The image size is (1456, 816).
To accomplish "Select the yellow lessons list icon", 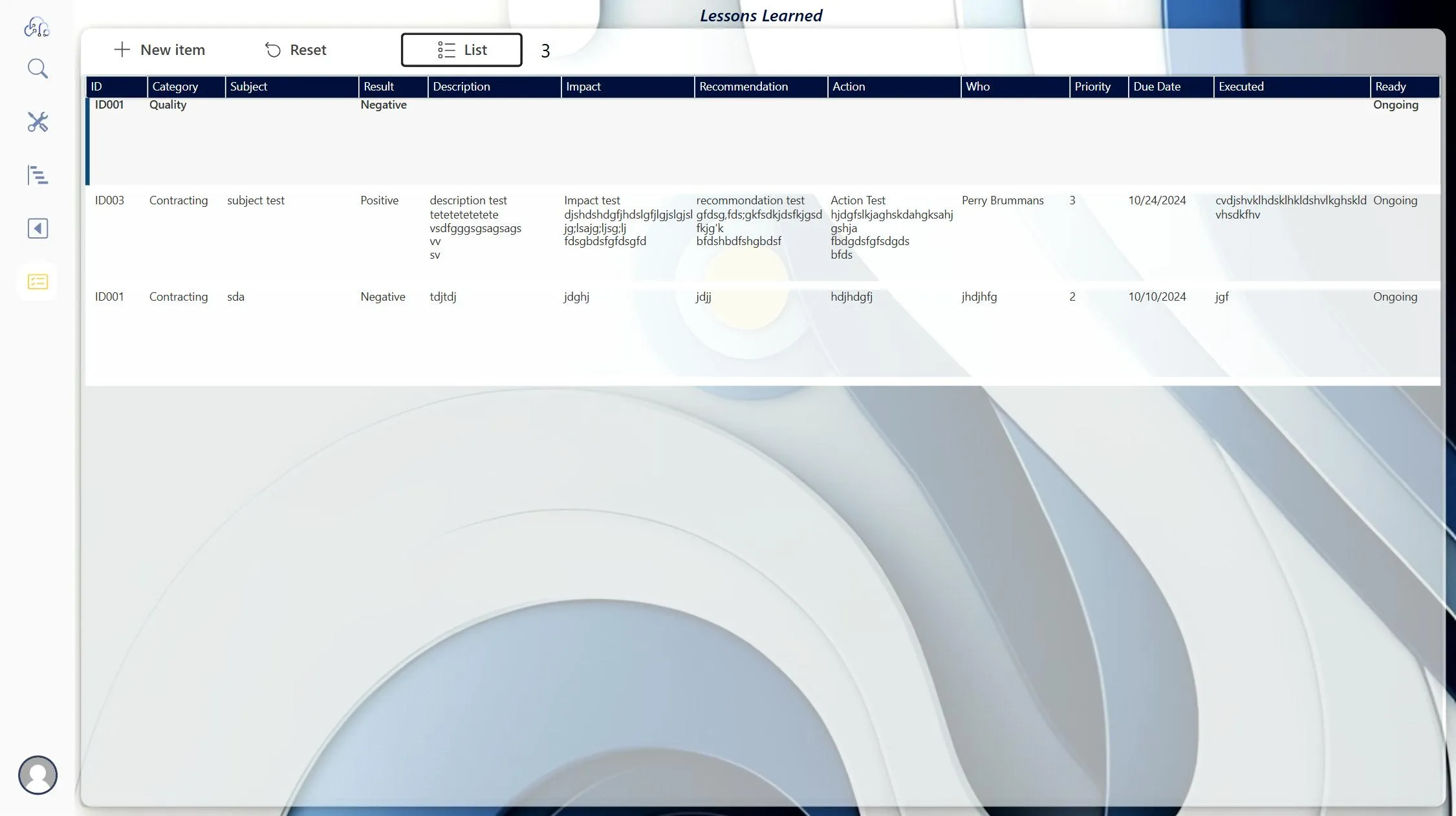I will click(38, 281).
